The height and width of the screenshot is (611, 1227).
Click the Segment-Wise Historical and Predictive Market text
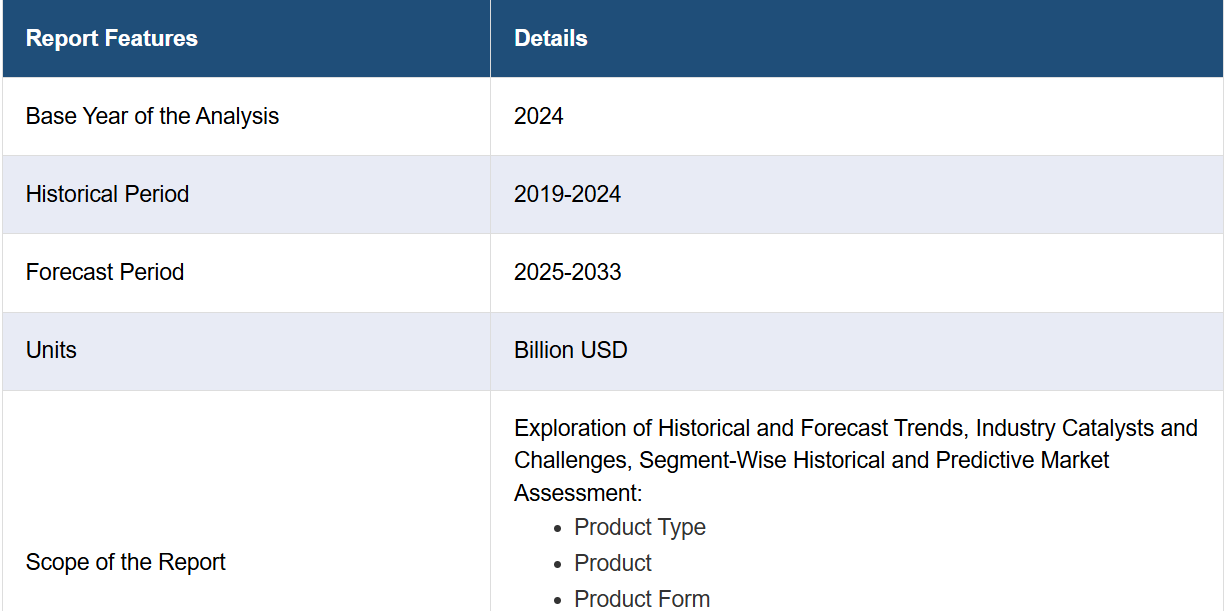click(875, 460)
